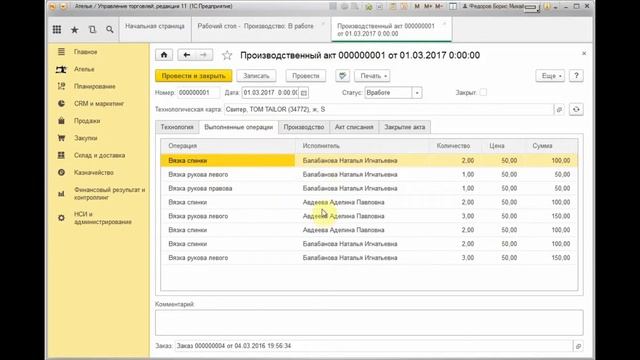
Task: Open help with the question mark button
Action: point(576,76)
